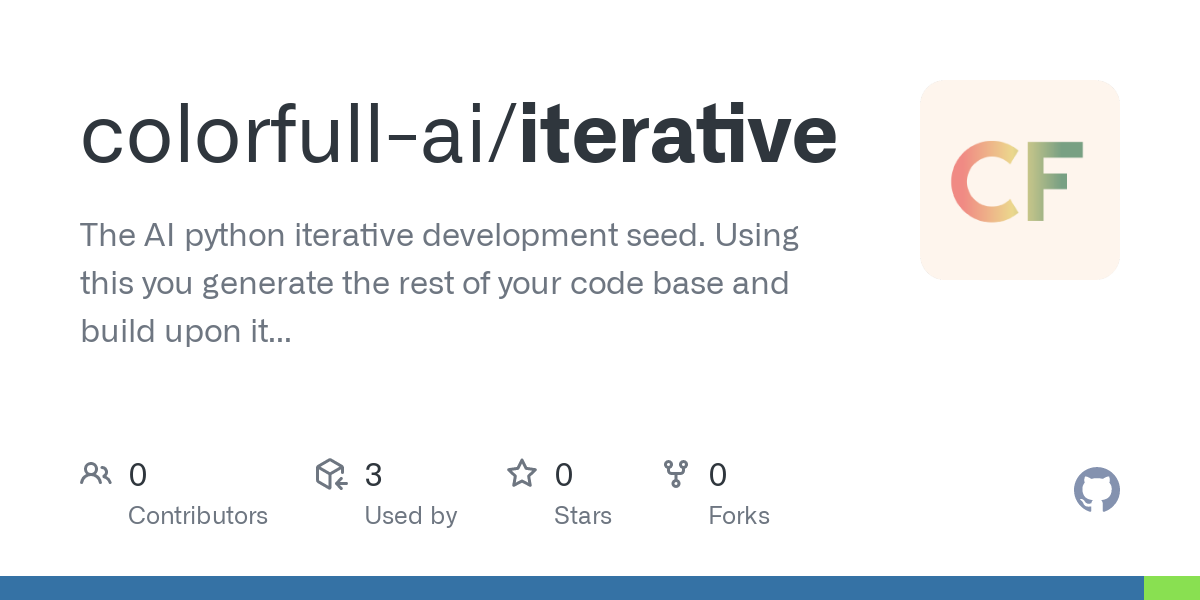Select the Contributors label

[x=198, y=516]
